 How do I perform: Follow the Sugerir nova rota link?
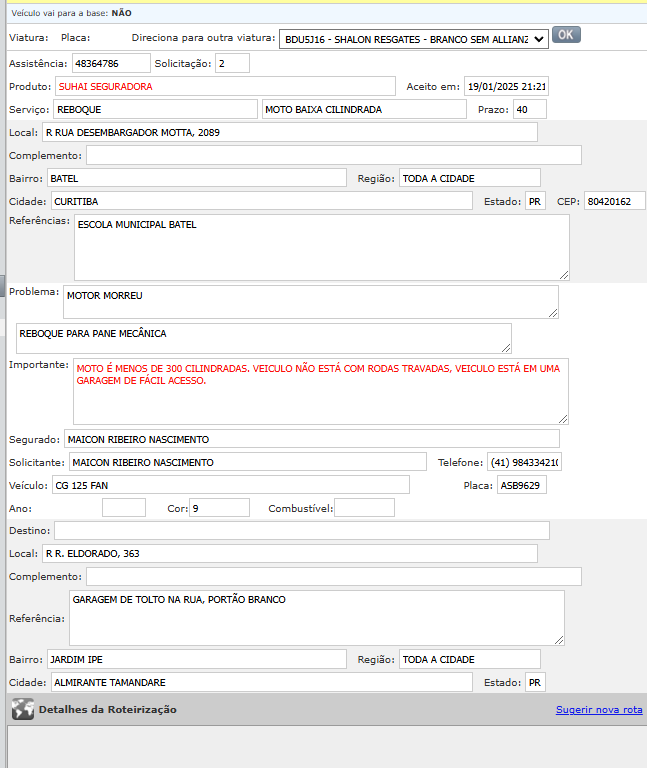pyautogui.click(x=599, y=710)
